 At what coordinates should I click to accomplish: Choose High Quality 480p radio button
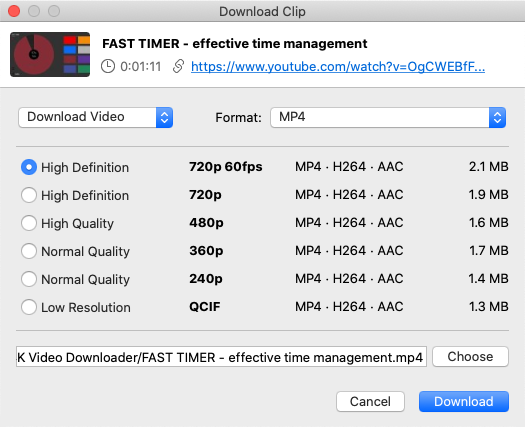[29, 223]
